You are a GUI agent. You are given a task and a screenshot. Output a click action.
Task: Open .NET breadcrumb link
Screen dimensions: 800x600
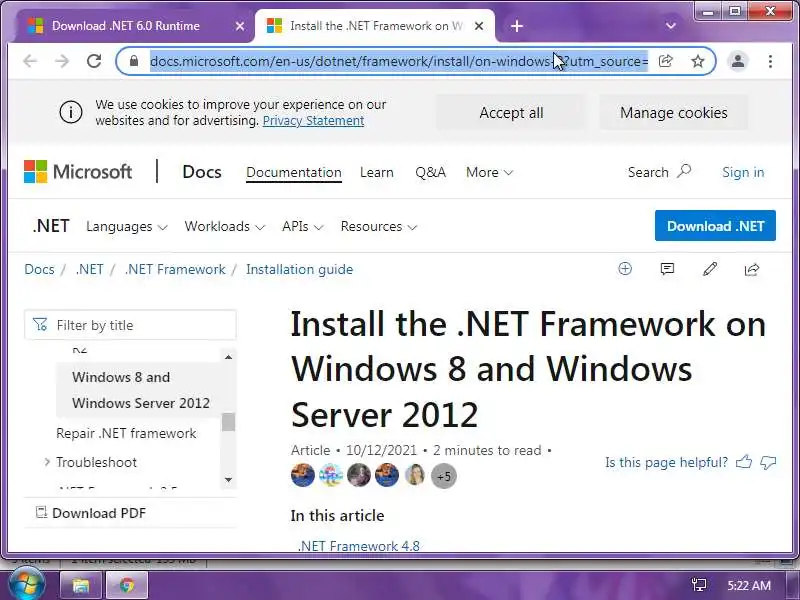click(89, 269)
